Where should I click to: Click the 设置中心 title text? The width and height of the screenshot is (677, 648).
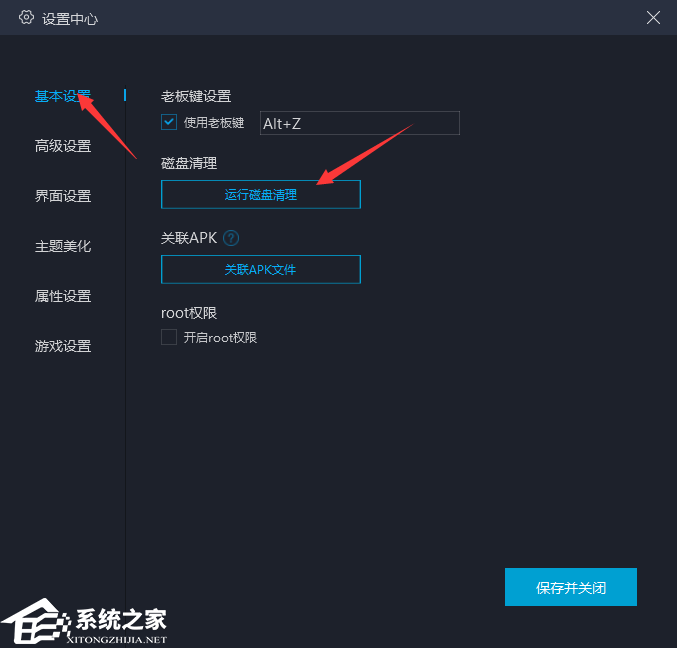tap(70, 19)
